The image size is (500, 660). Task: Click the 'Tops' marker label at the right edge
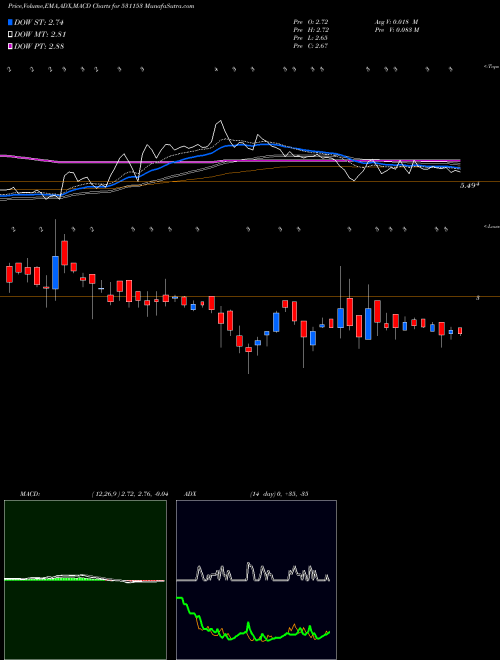[492, 67]
